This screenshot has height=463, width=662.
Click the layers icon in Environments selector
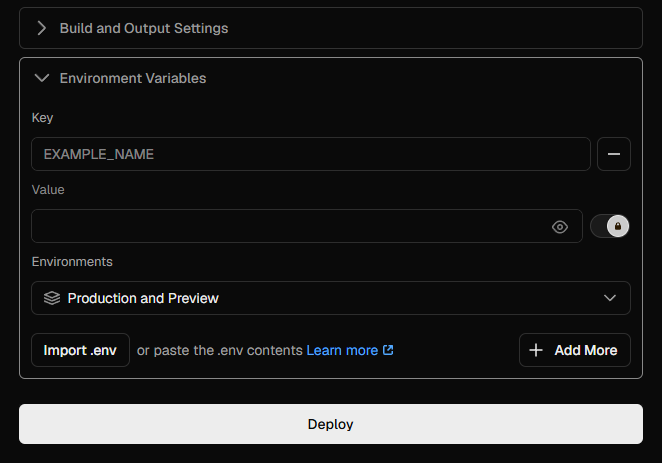52,298
